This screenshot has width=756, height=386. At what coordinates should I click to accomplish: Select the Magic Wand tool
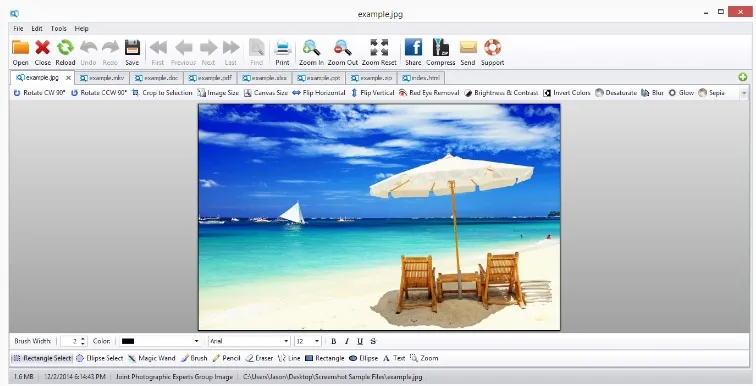tap(151, 358)
